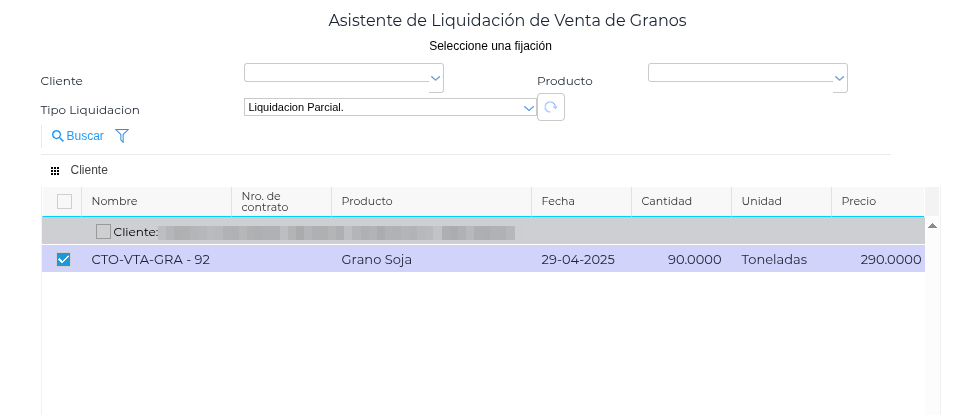This screenshot has height=415, width=960.
Task: Click the Cantidad column header
Action: [x=666, y=201]
